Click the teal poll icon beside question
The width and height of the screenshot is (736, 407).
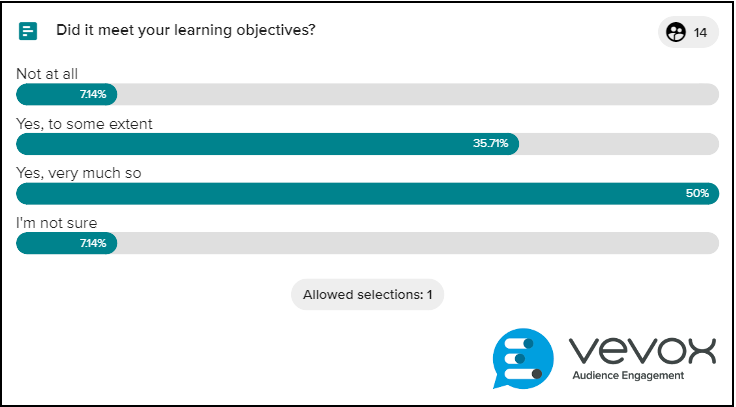click(x=28, y=31)
